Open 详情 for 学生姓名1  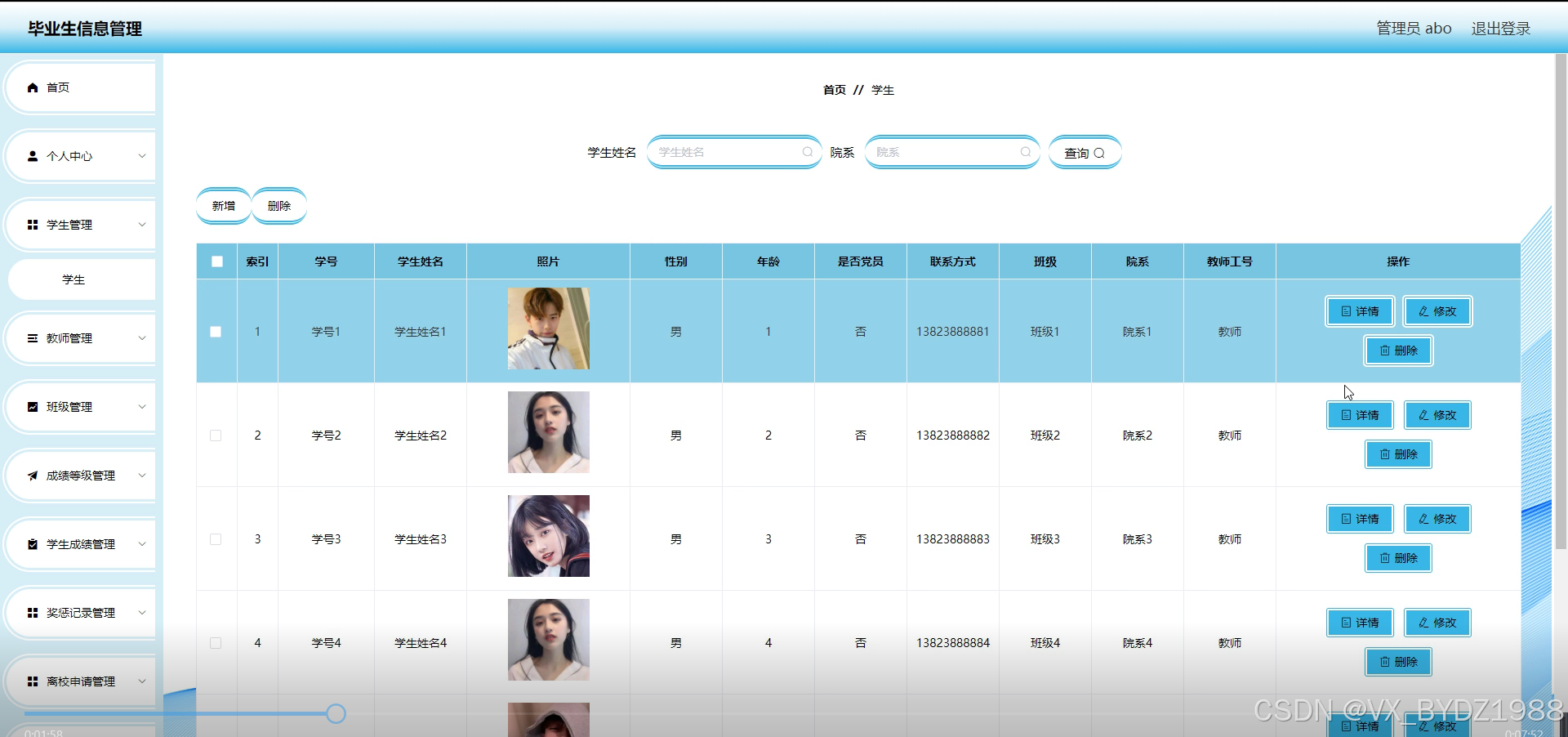[x=1360, y=311]
